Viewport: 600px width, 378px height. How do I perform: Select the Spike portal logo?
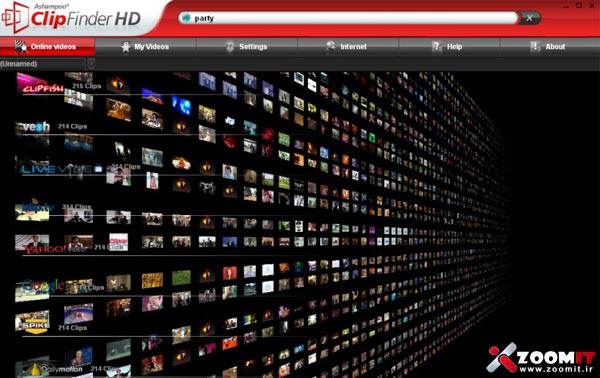coord(33,322)
